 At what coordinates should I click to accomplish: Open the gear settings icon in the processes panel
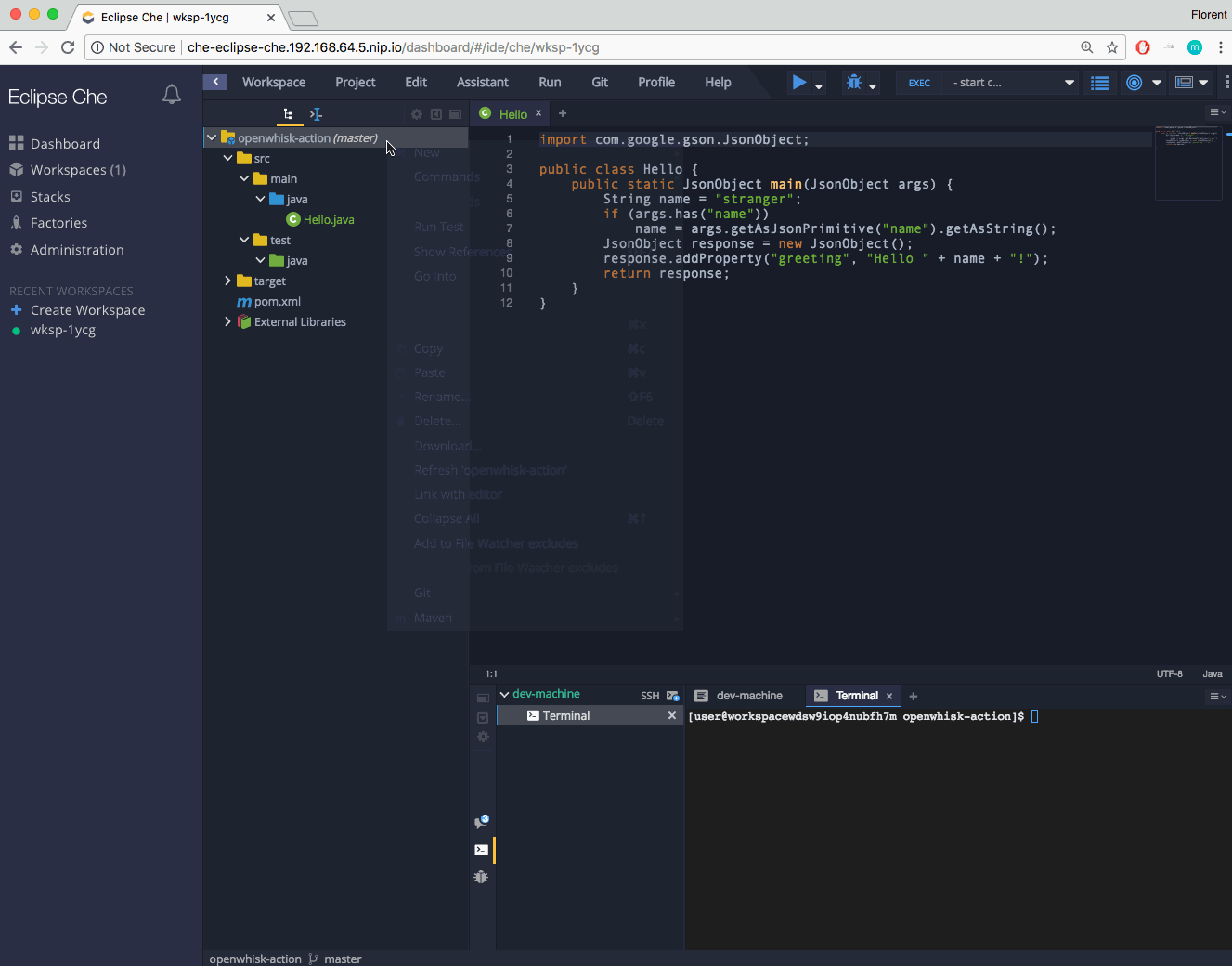pyautogui.click(x=482, y=737)
